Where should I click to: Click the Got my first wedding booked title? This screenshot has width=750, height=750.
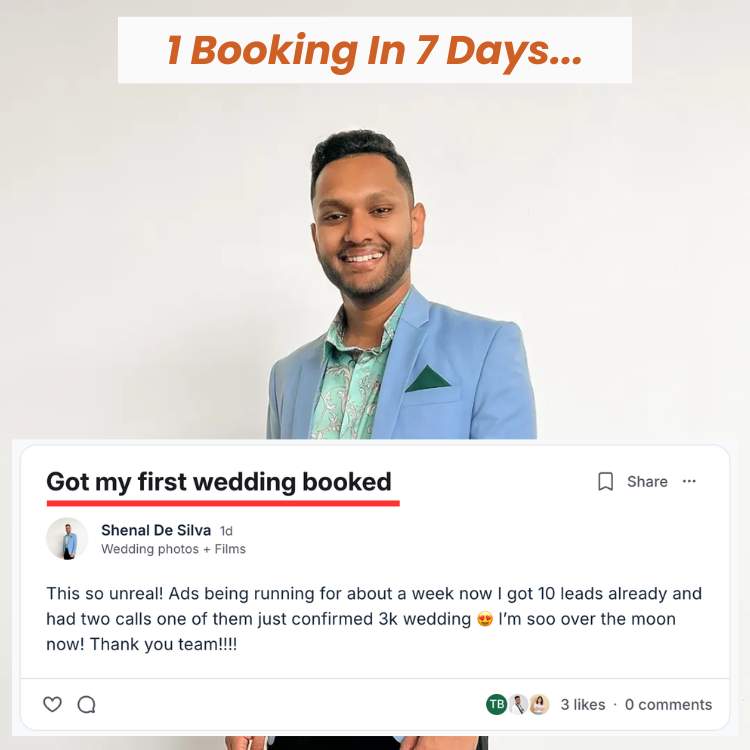[219, 481]
